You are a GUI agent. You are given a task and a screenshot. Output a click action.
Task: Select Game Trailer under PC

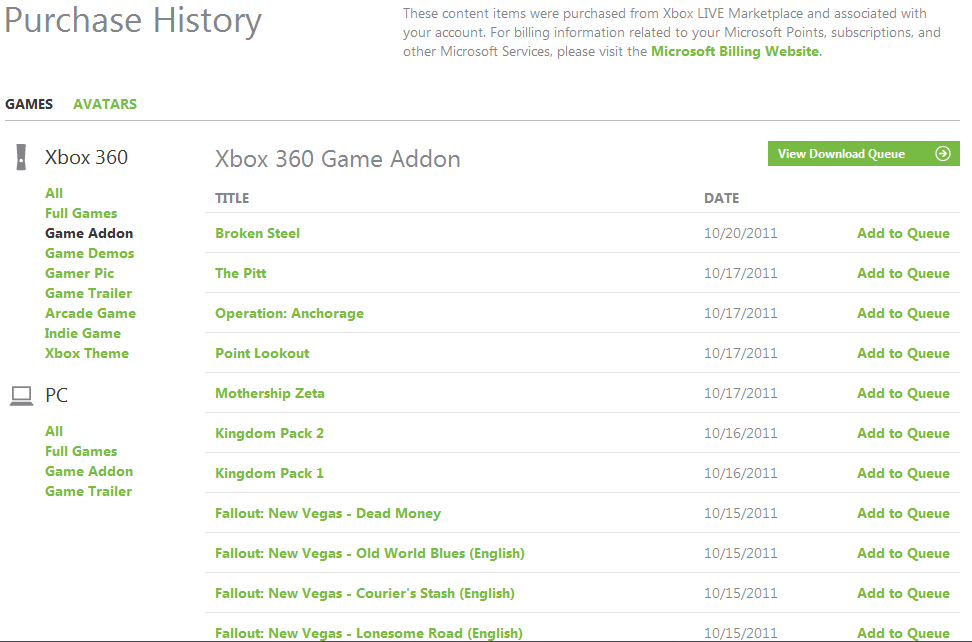(x=89, y=491)
